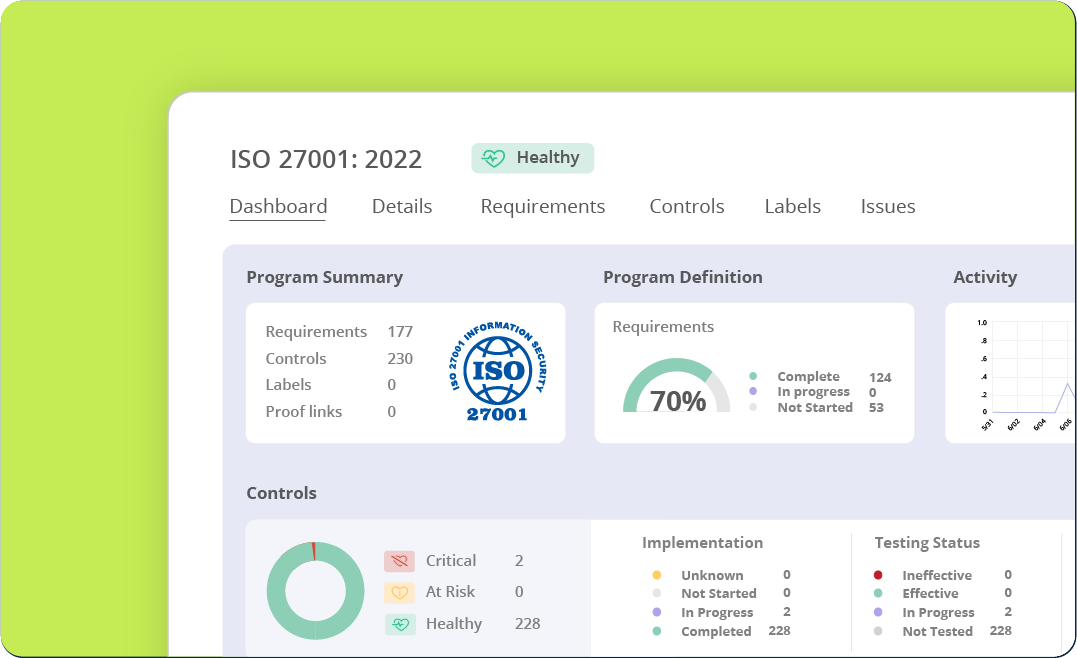1077x658 pixels.
Task: Click In Progress under Testing Status
Action: pyautogui.click(x=942, y=612)
